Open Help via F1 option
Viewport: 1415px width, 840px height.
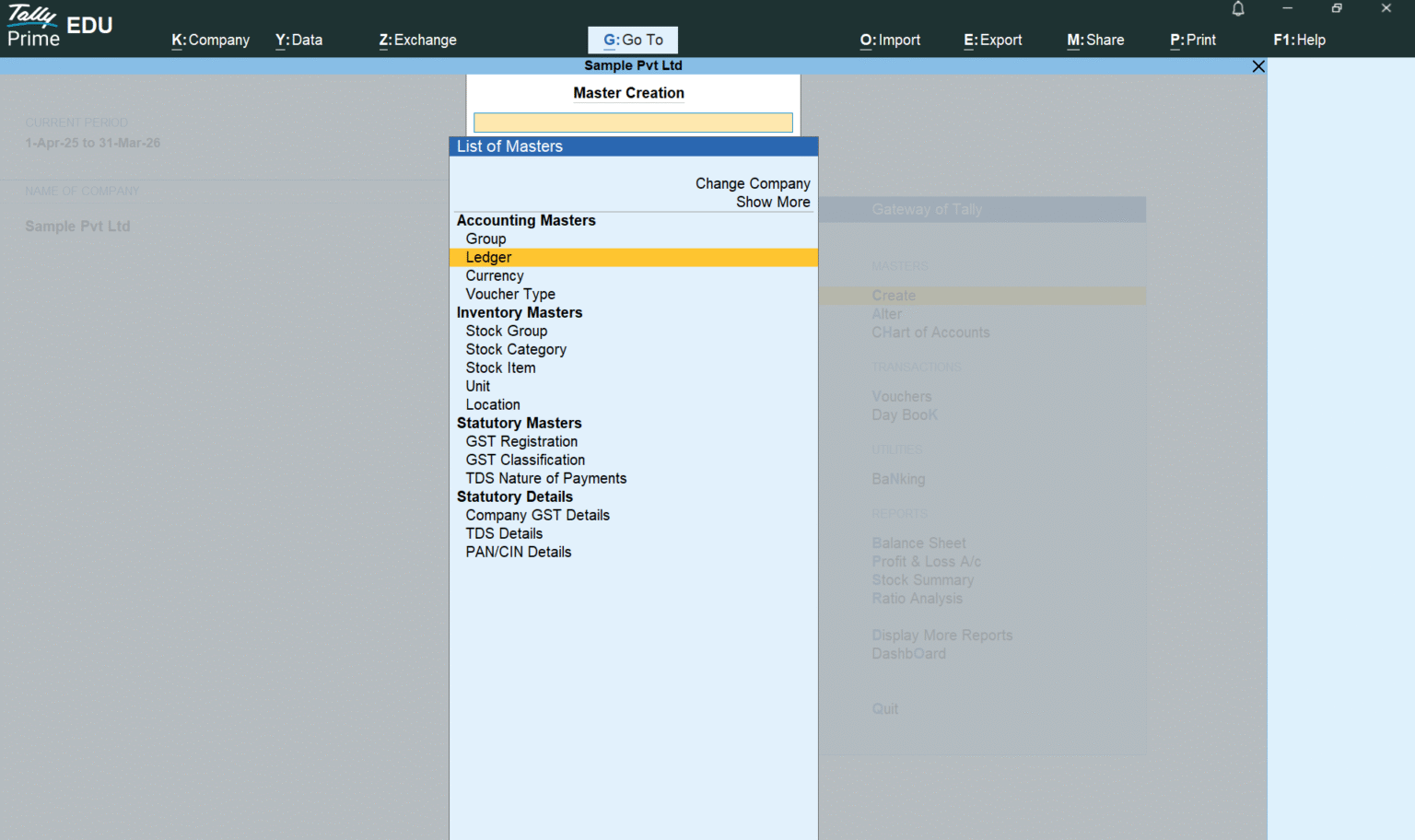1299,40
